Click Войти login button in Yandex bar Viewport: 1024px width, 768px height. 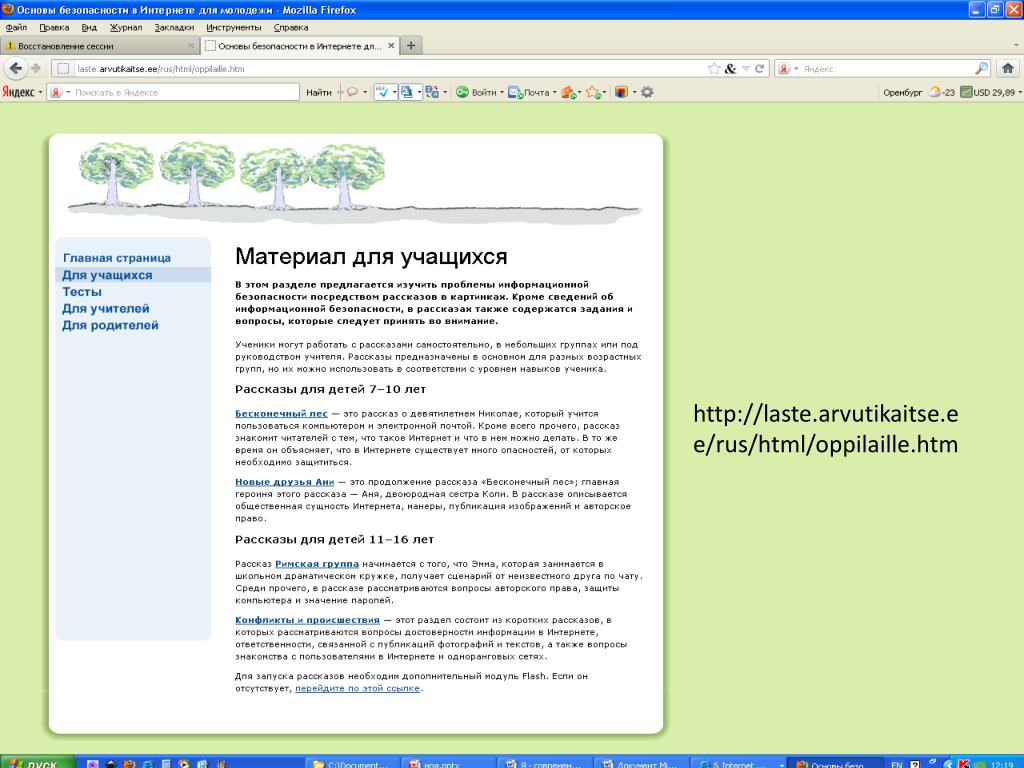[476, 92]
